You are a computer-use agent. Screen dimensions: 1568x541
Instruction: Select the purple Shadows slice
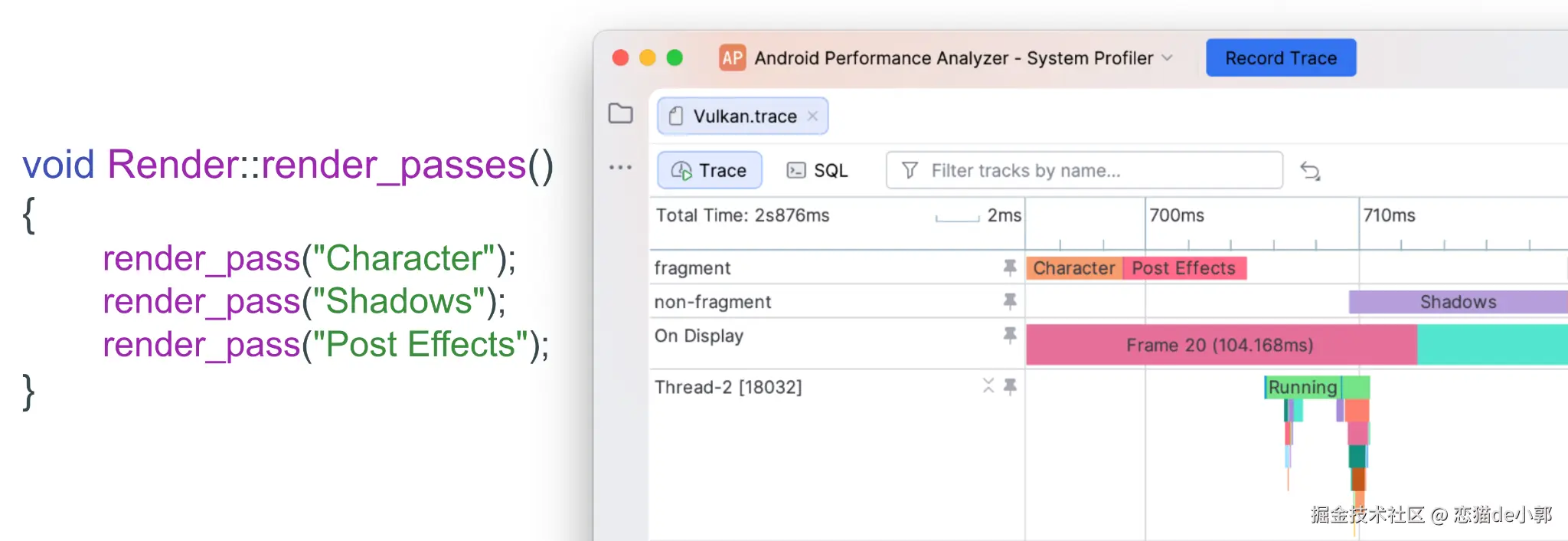click(1458, 302)
